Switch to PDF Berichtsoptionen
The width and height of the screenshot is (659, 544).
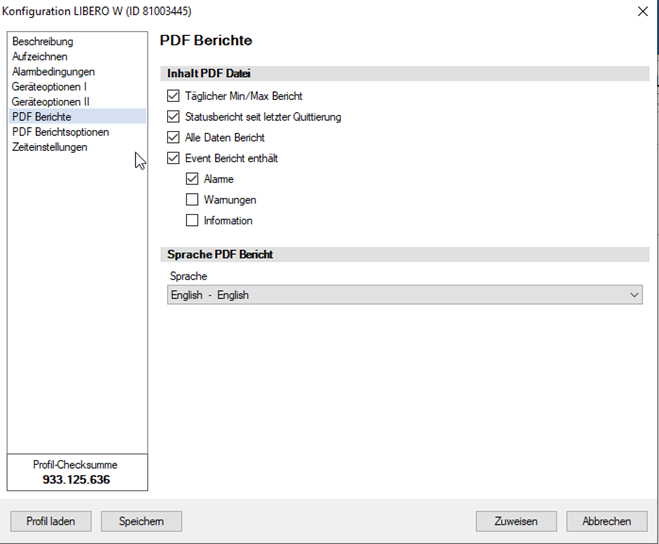tap(60, 132)
